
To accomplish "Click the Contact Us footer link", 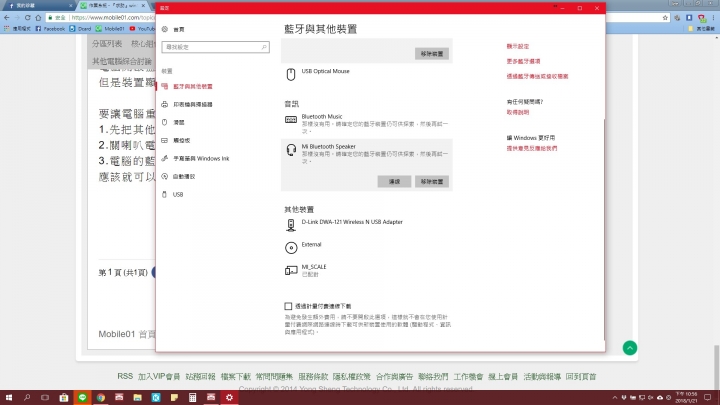I will [433, 377].
